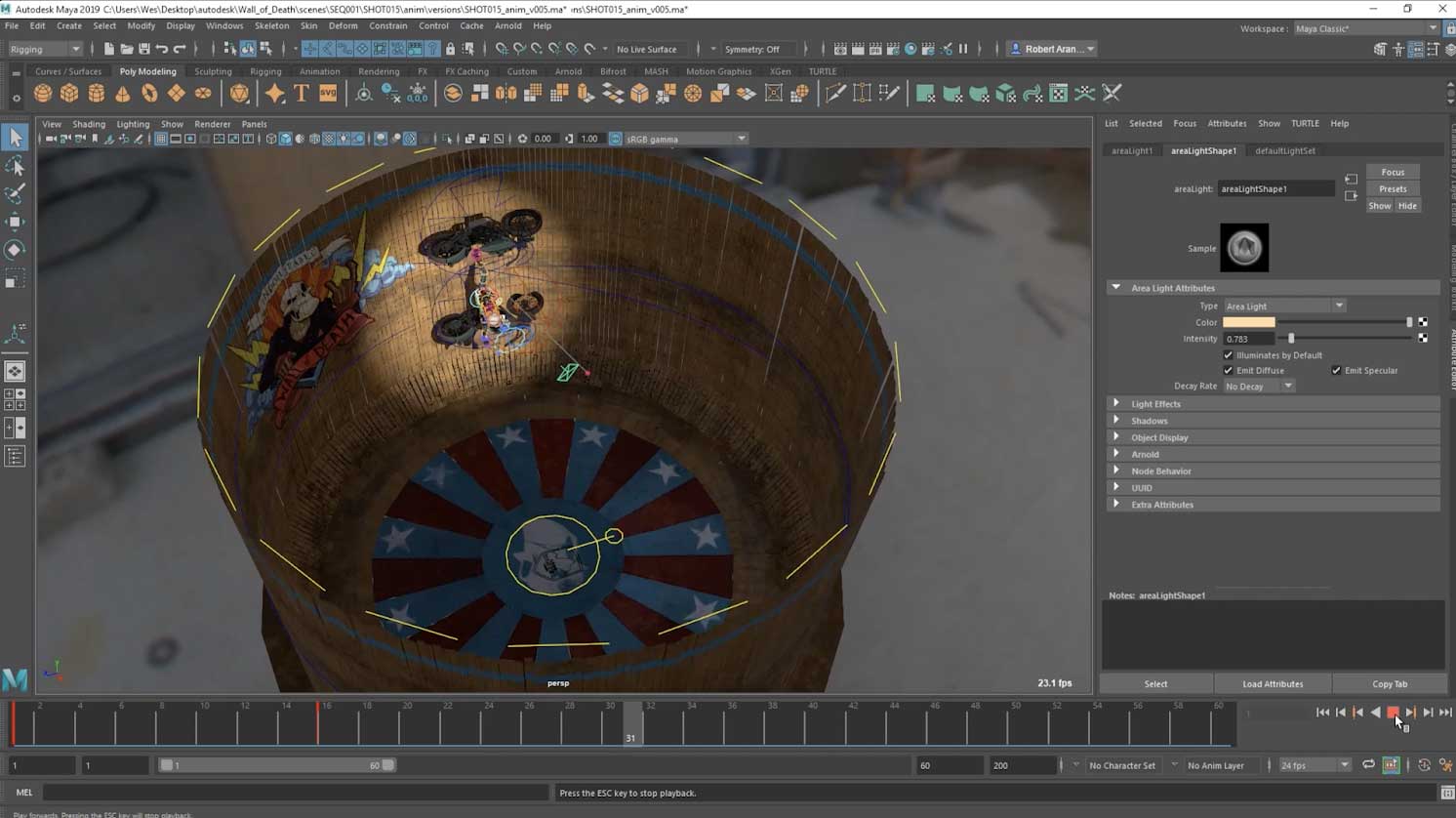
Task: Uncheck Illuminates by Default
Action: (x=1228, y=355)
